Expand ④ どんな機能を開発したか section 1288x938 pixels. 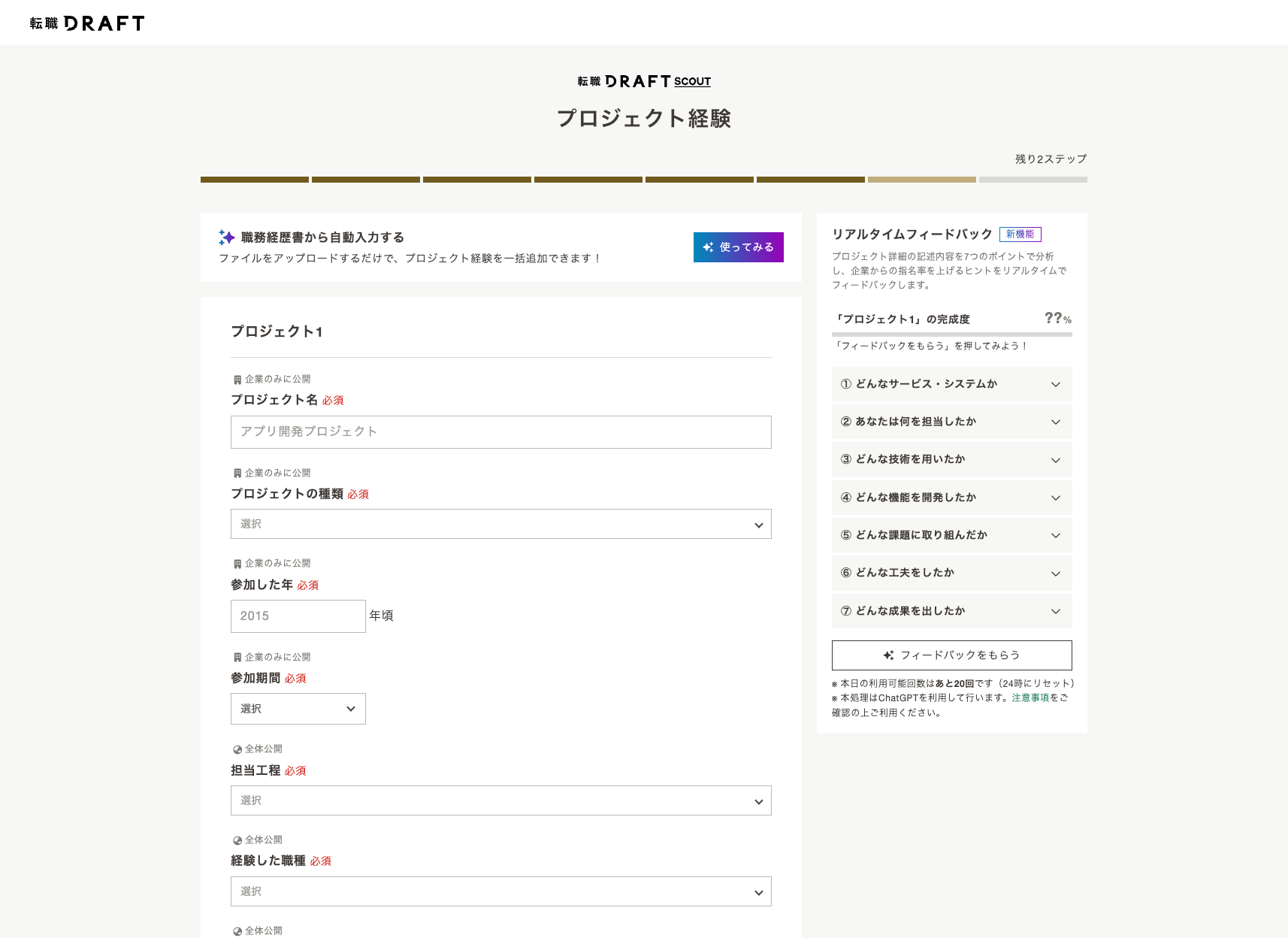click(x=951, y=498)
